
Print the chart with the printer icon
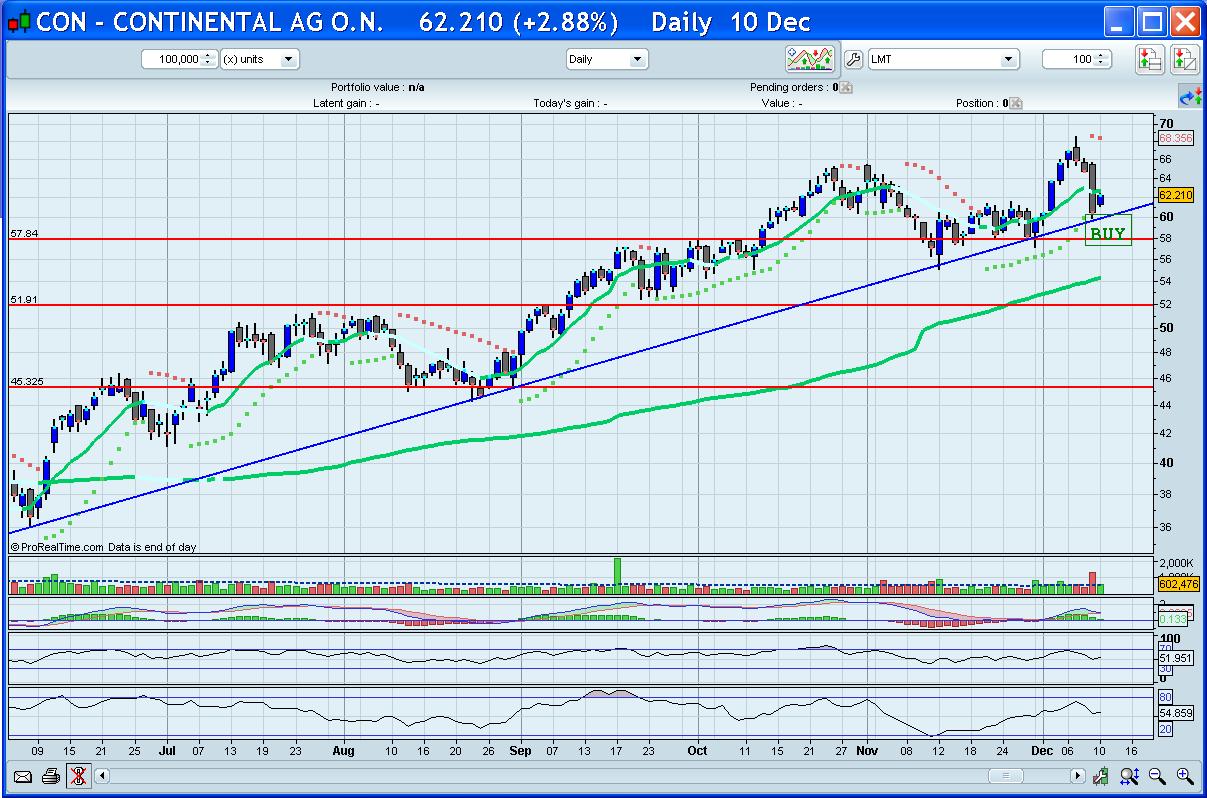click(x=50, y=775)
